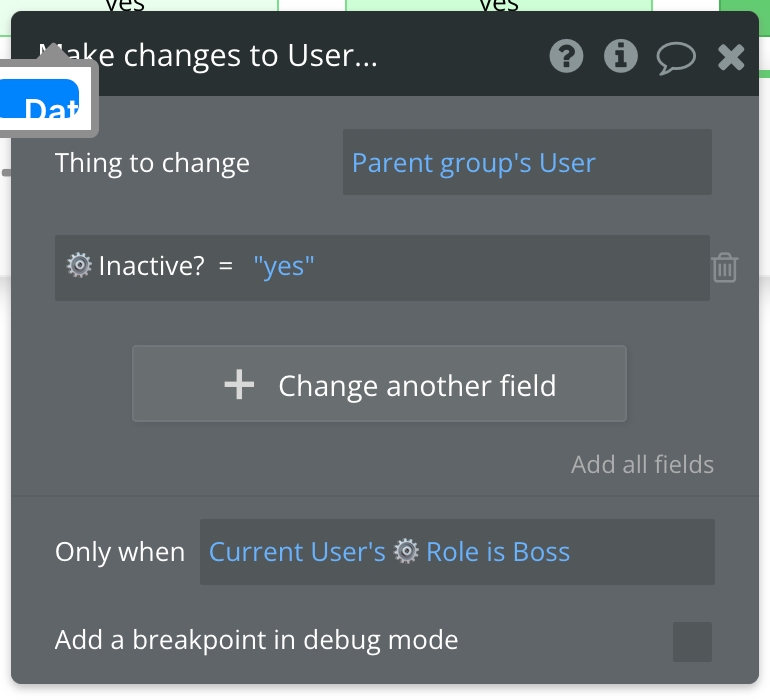Select the Inactive? field name
Screen dimensions: 770x700
[x=151, y=267]
